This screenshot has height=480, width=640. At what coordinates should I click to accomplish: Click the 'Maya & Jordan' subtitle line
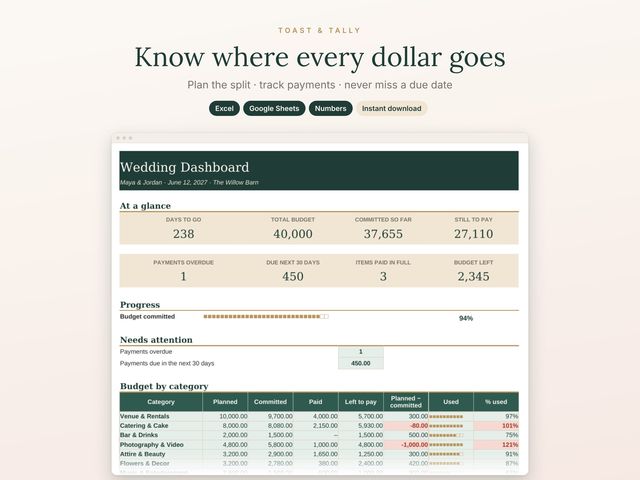pos(189,182)
